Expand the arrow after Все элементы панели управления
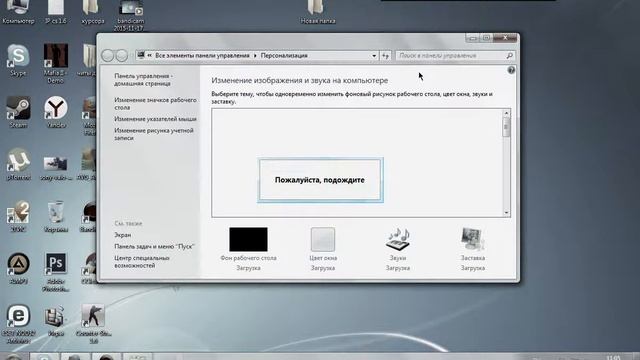The width and height of the screenshot is (640, 360). click(255, 56)
